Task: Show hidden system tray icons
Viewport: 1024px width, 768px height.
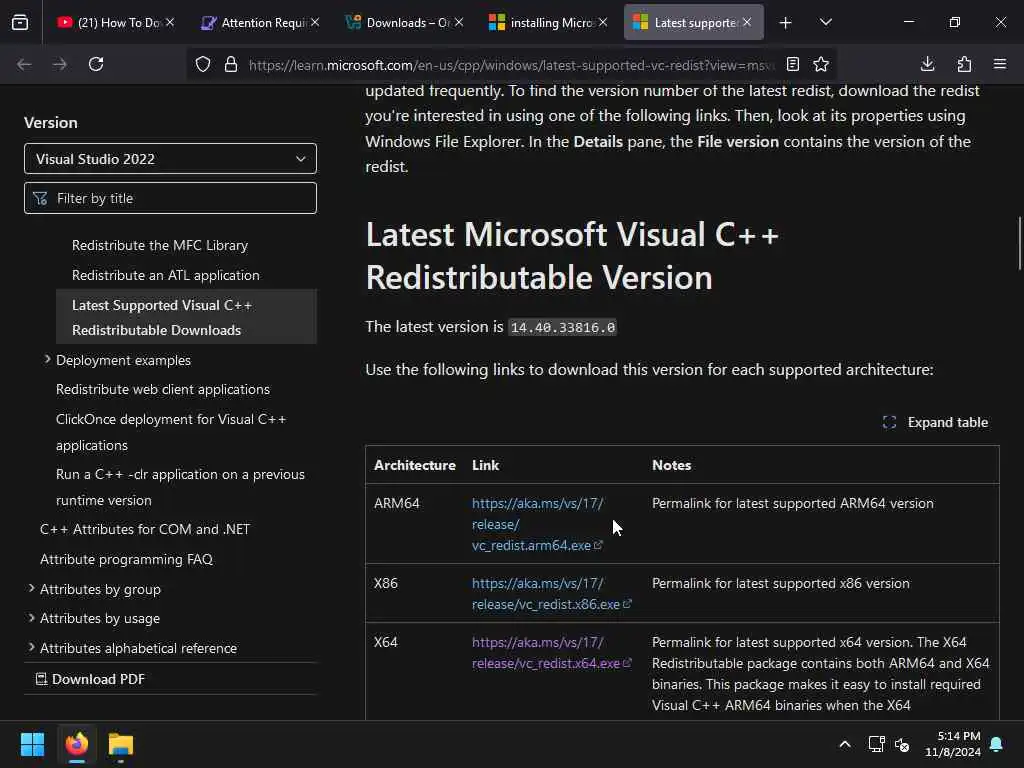Action: coord(845,744)
